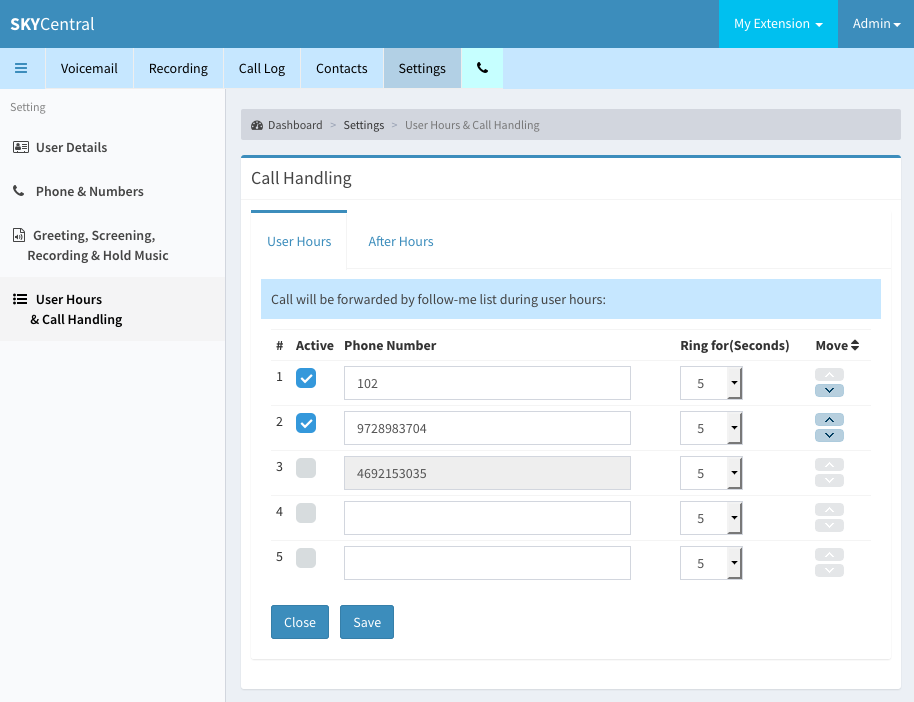Click move-up arrow for row 3

829,465
